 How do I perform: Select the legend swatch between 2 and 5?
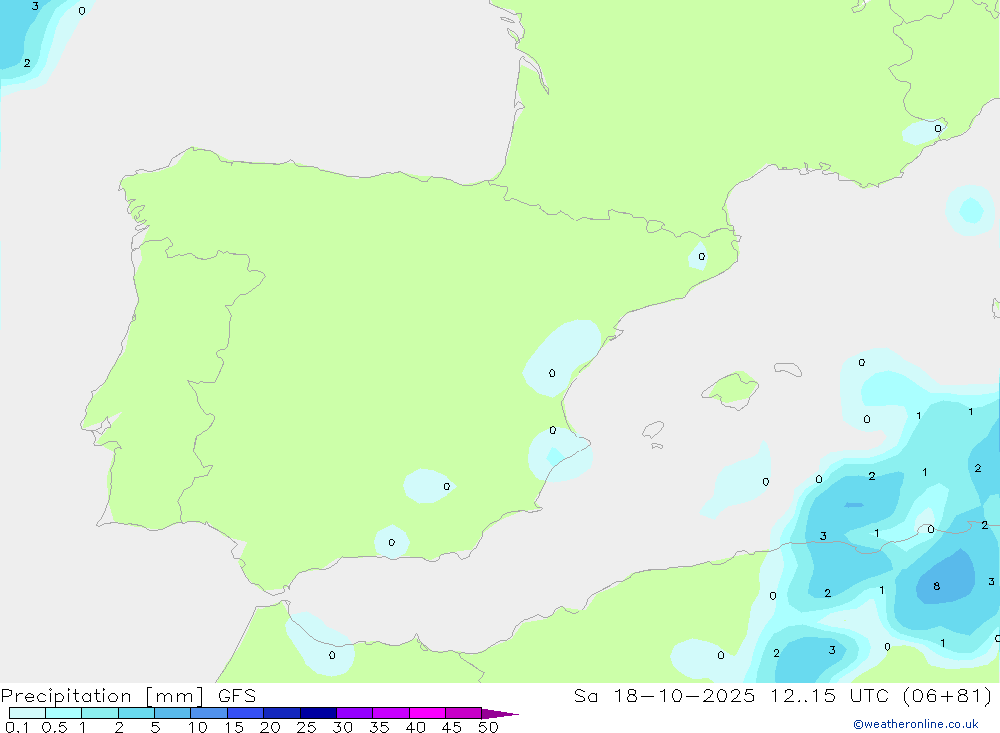tap(136, 713)
